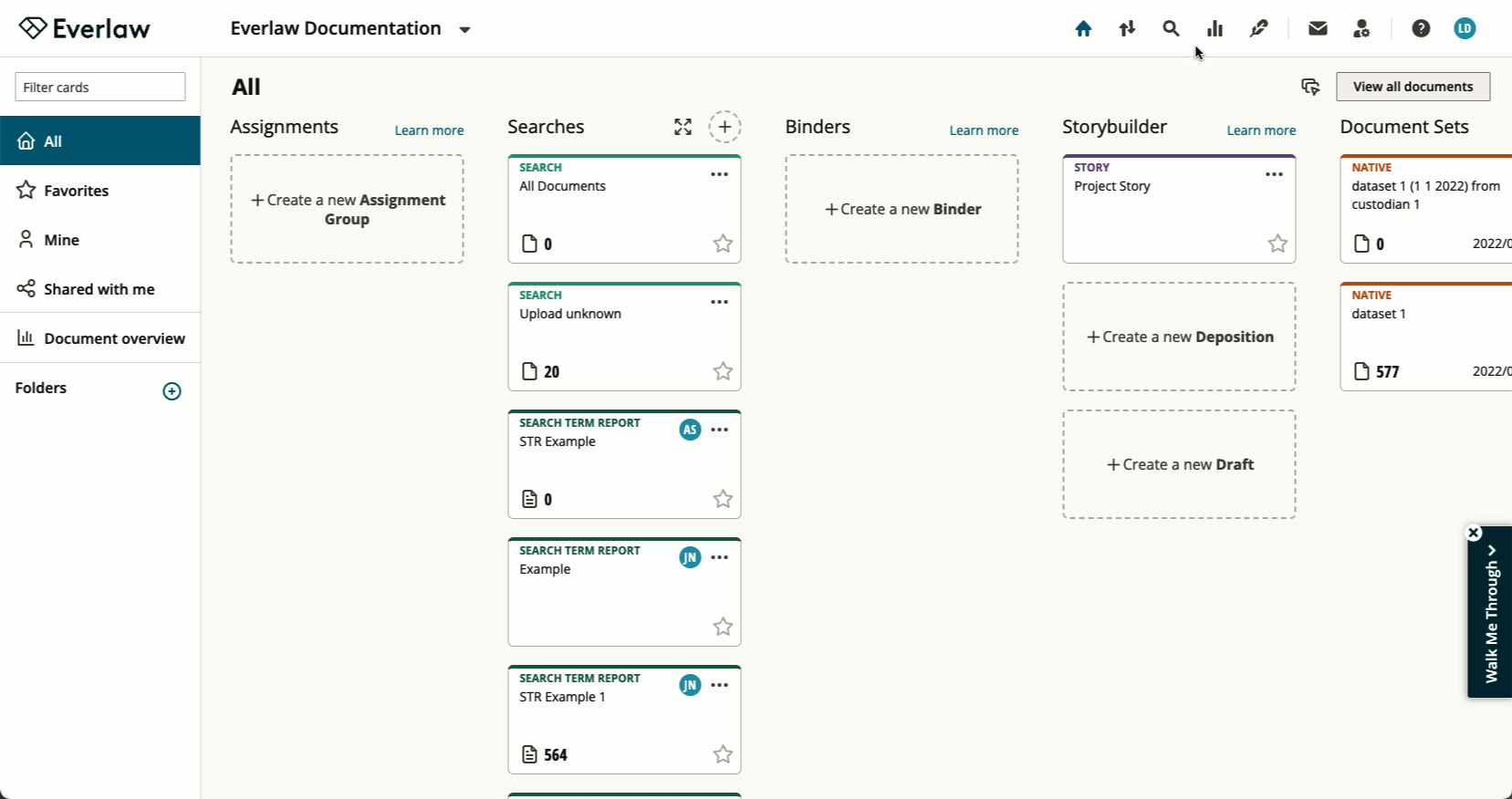Create a new Binder
Image resolution: width=1512 pixels, height=799 pixels.
[x=902, y=209]
